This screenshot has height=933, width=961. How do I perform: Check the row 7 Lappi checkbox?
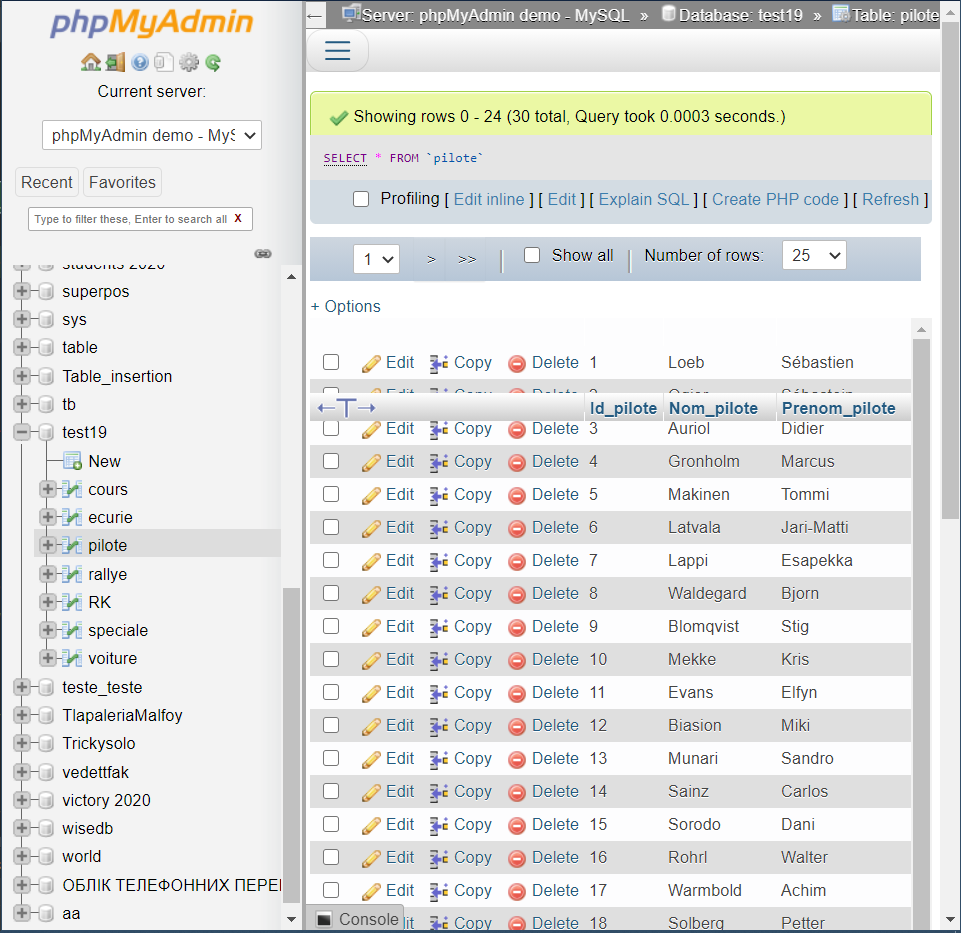coord(331,560)
